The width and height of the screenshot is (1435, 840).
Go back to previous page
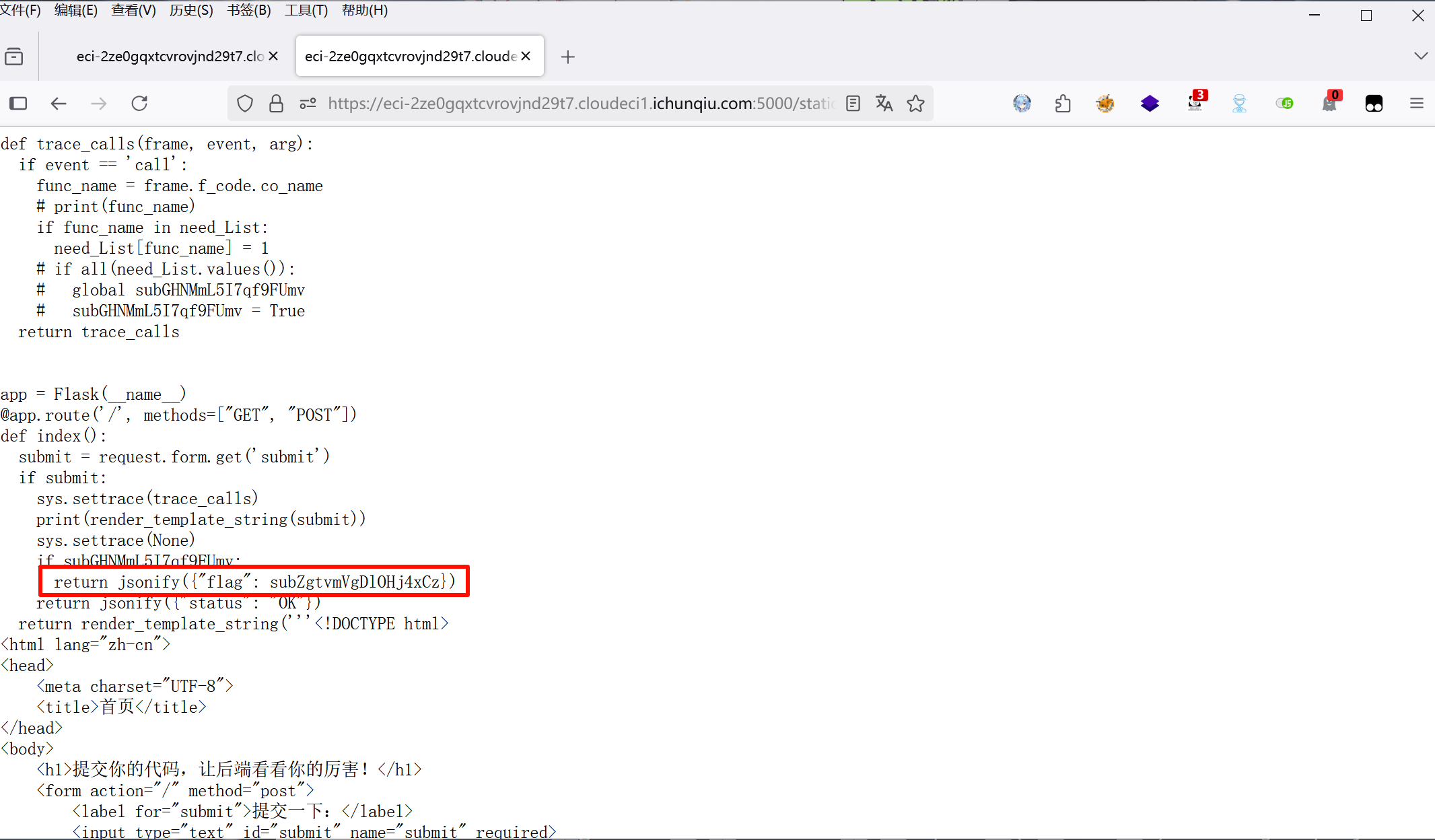[x=59, y=103]
